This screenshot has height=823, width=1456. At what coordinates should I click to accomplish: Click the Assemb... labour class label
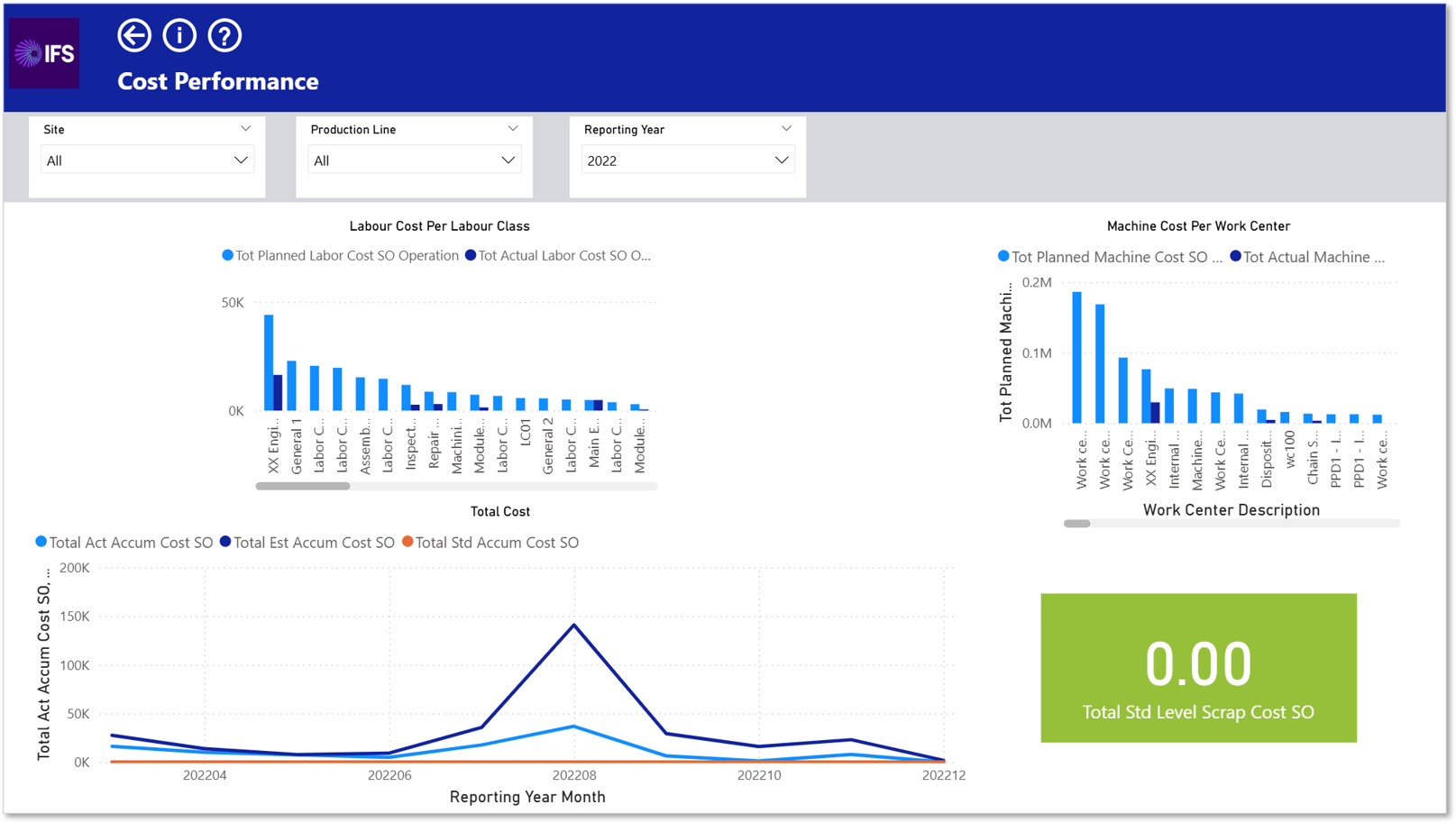coord(365,446)
